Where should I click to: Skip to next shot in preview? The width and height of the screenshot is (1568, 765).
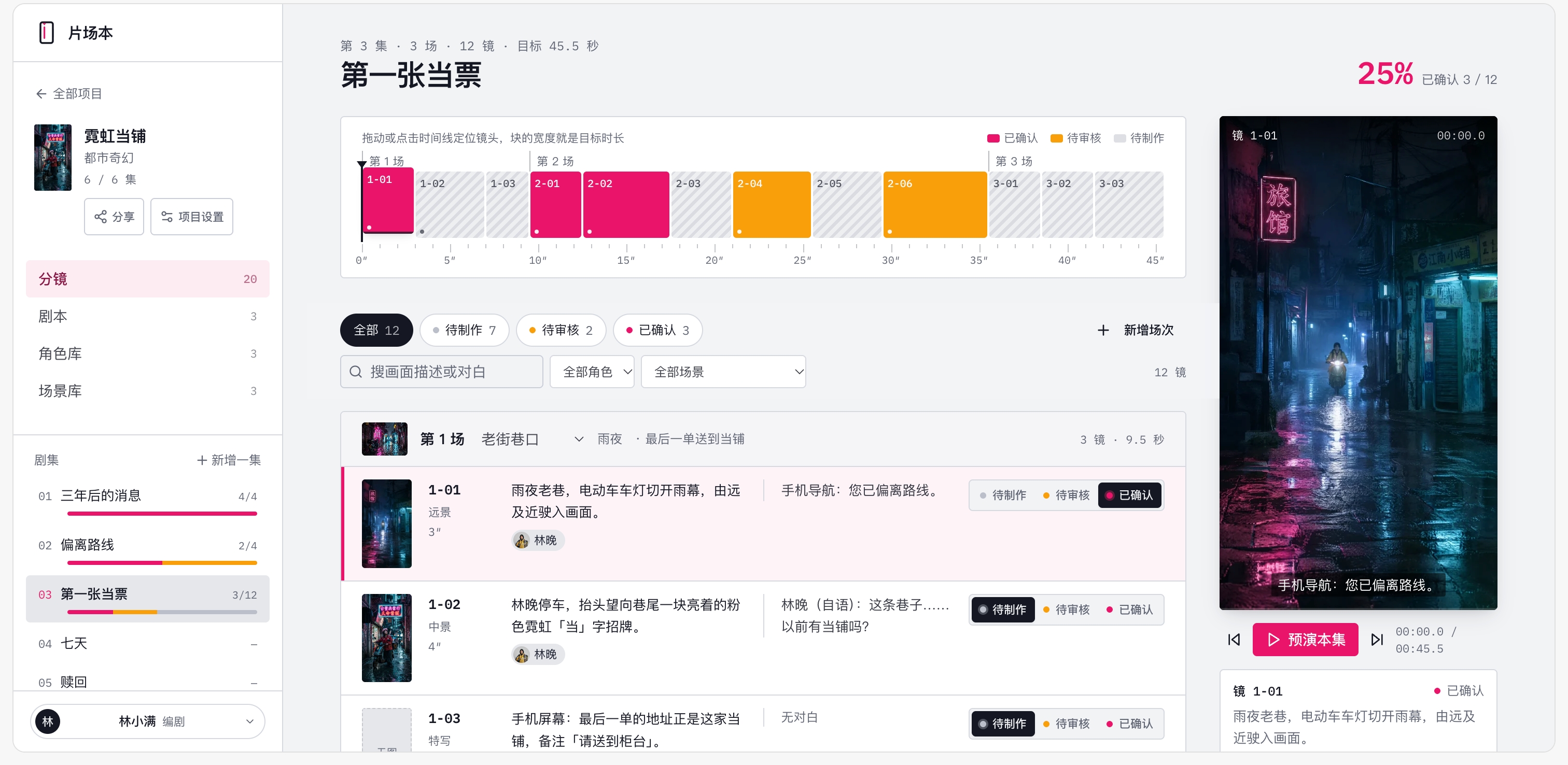tap(1377, 640)
